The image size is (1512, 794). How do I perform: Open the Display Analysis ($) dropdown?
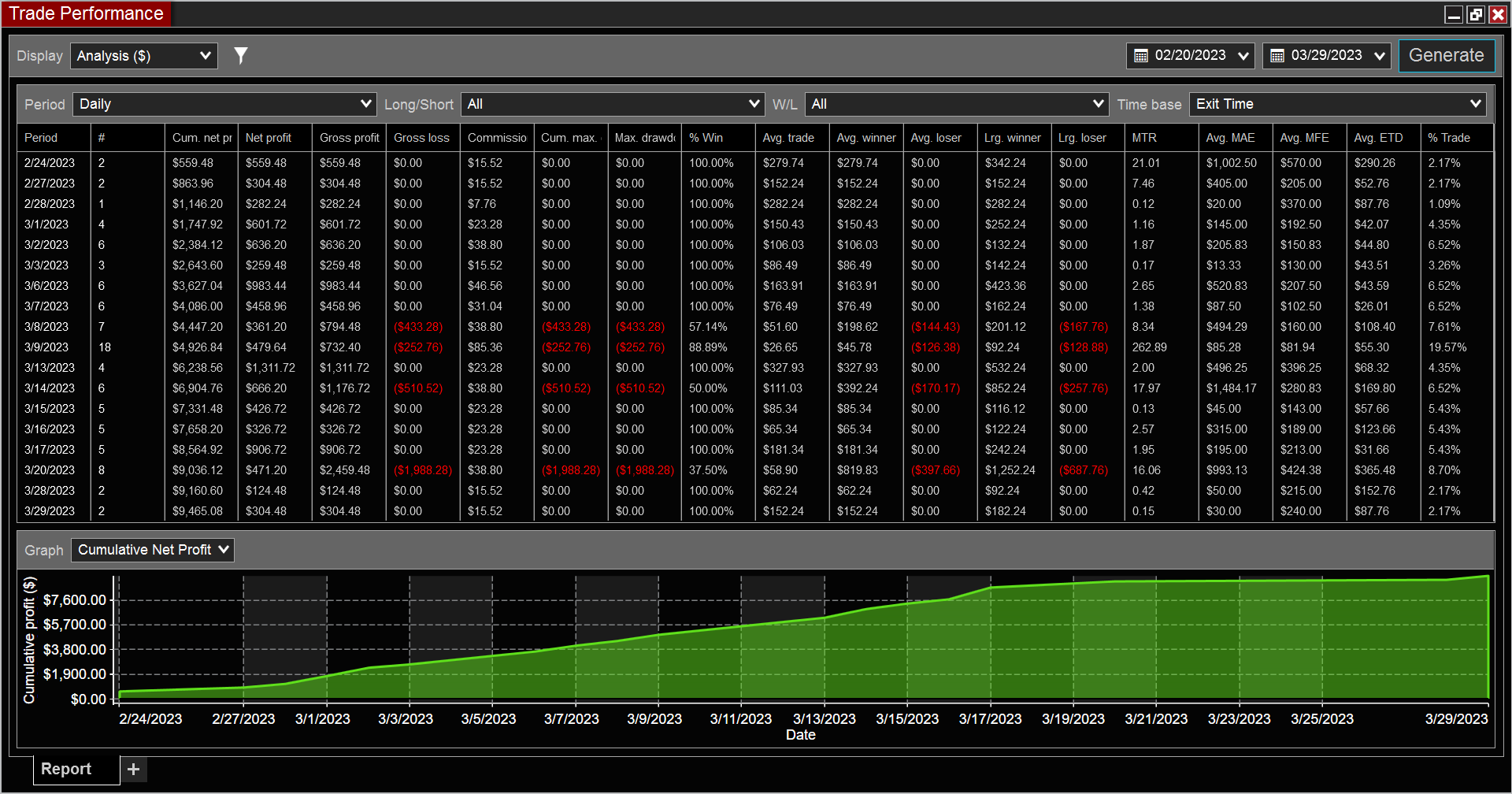click(x=144, y=56)
